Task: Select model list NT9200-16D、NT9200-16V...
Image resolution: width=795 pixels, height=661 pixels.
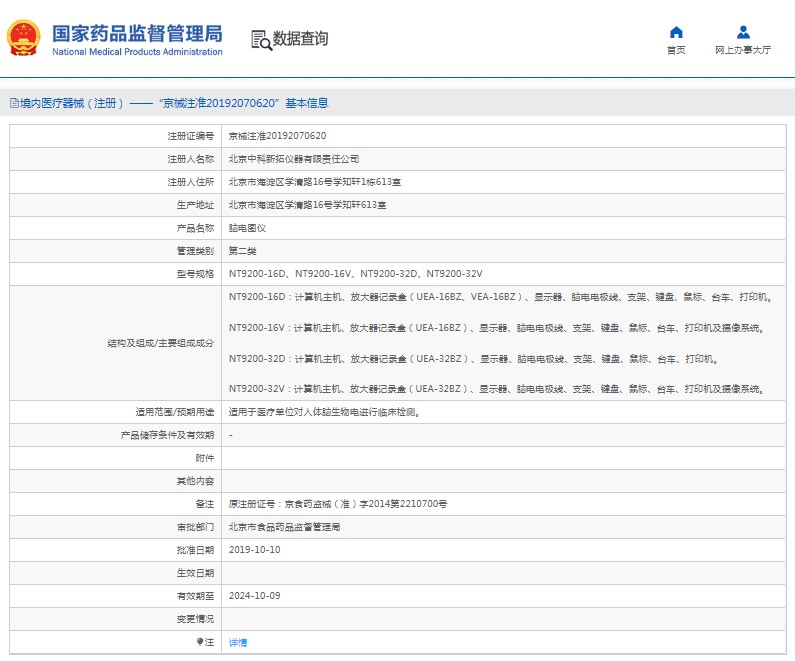Action: point(355,274)
